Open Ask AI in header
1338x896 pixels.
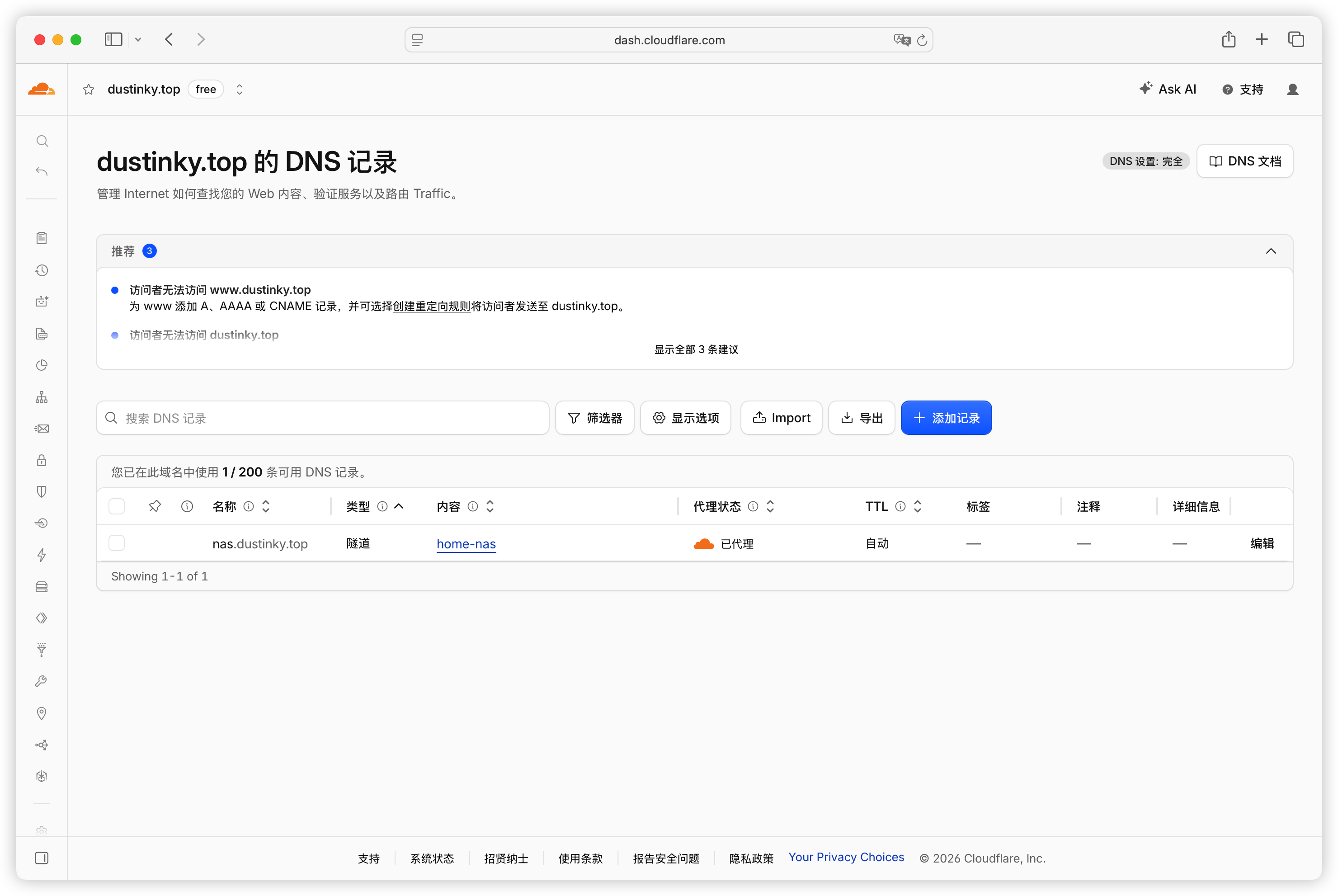(1168, 89)
